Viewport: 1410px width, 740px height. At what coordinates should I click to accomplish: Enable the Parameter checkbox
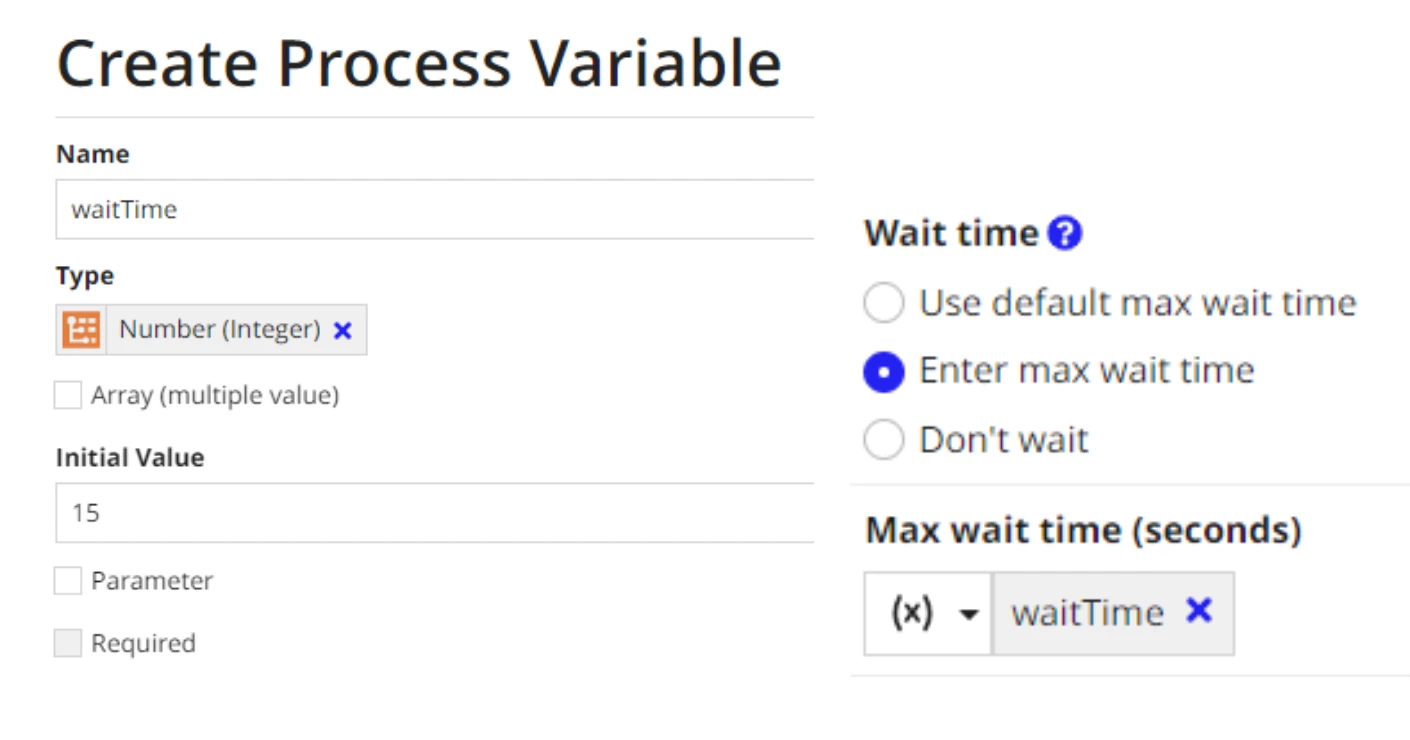click(x=68, y=581)
